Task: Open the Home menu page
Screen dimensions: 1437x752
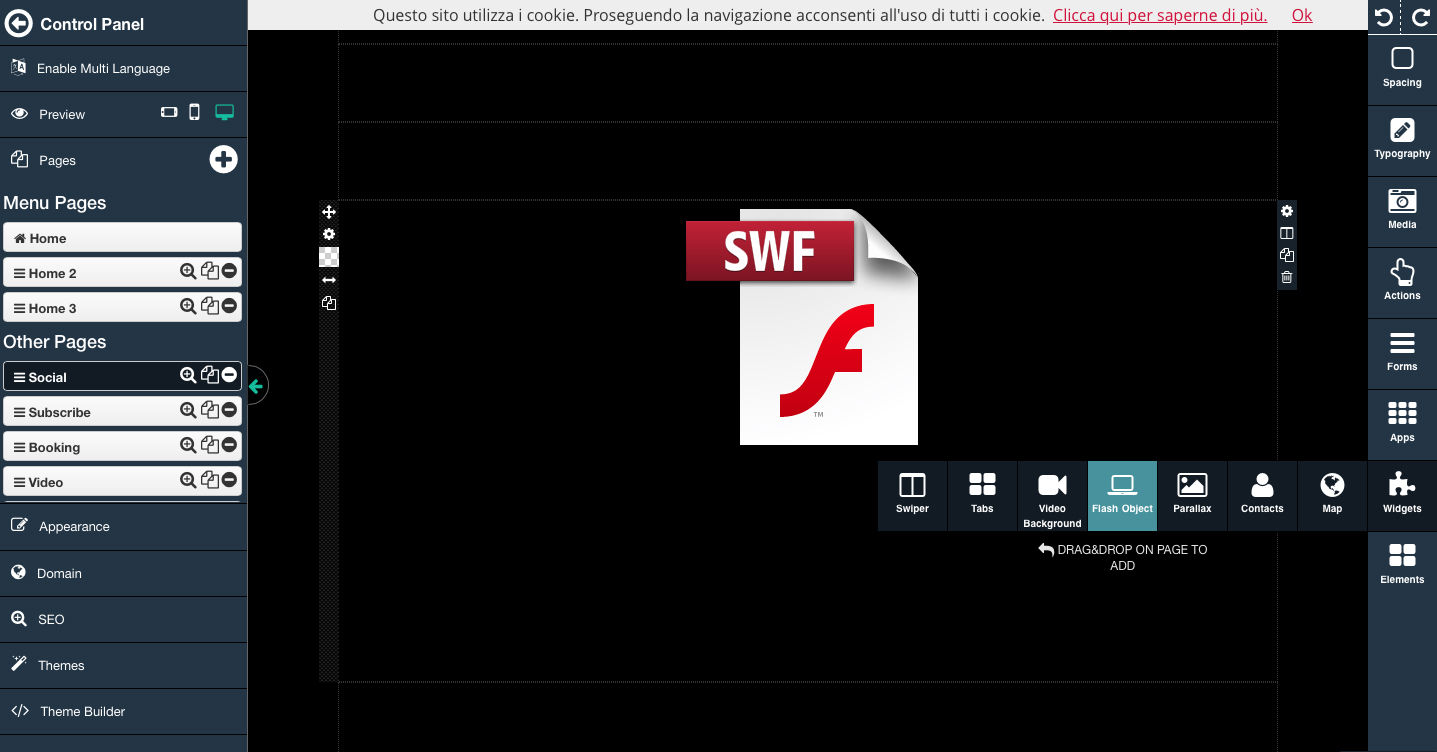Action: pos(123,238)
